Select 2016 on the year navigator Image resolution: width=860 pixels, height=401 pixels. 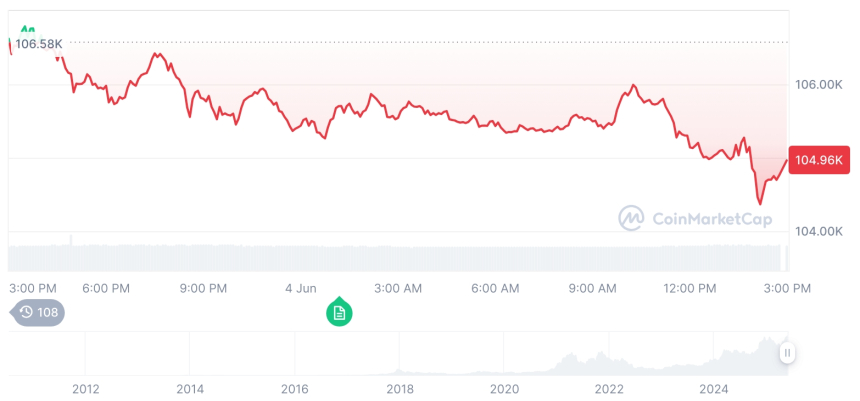(x=295, y=389)
